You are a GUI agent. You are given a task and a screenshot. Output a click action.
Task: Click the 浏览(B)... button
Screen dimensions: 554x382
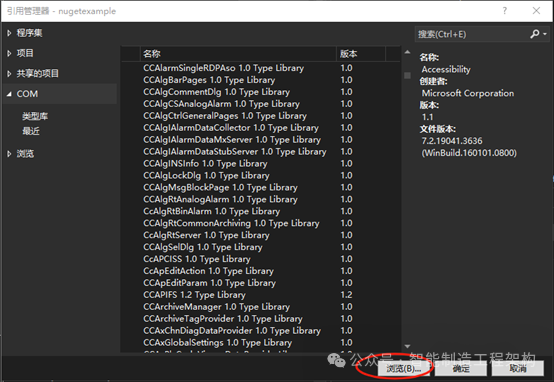[x=403, y=369]
